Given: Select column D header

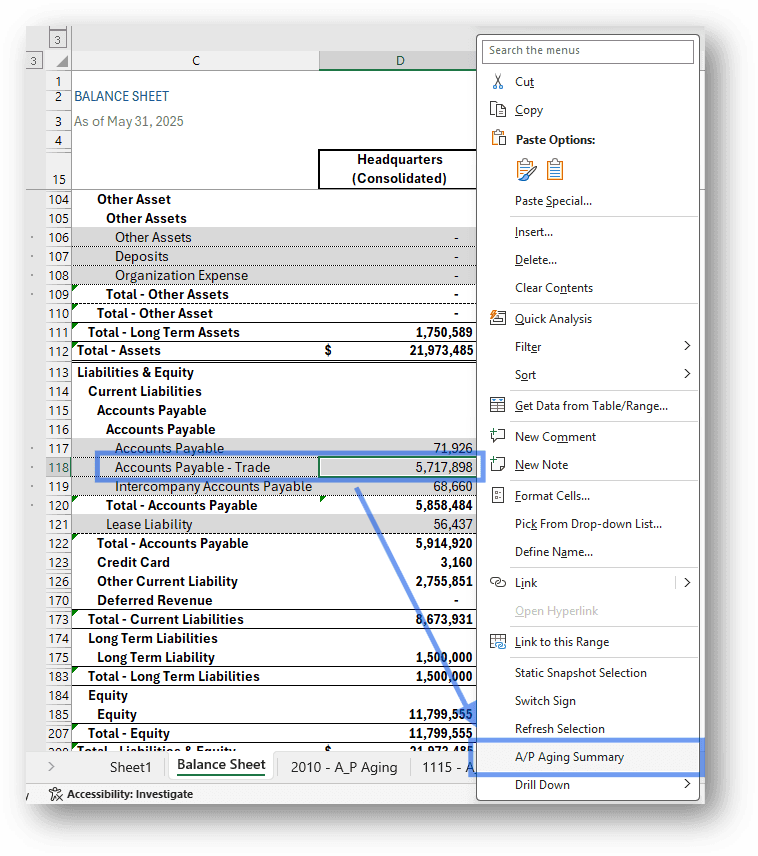Looking at the screenshot, I should pos(398,61).
